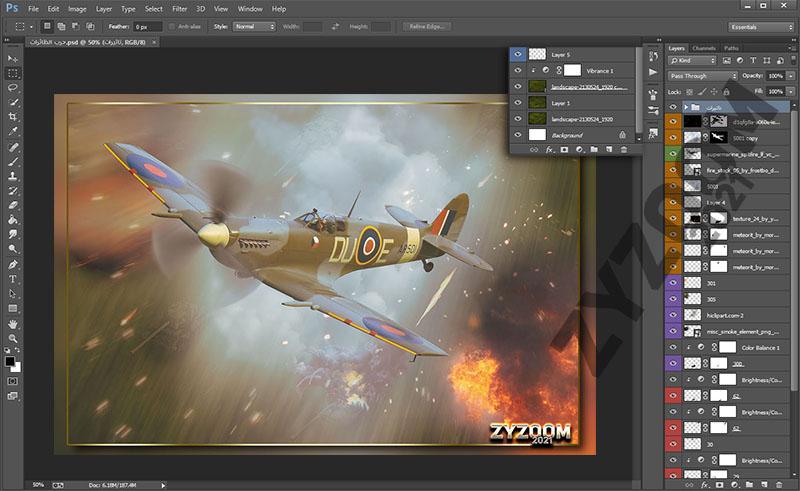Viewport: 800px width, 491px height.
Task: Open the Image menu
Action: [77, 9]
